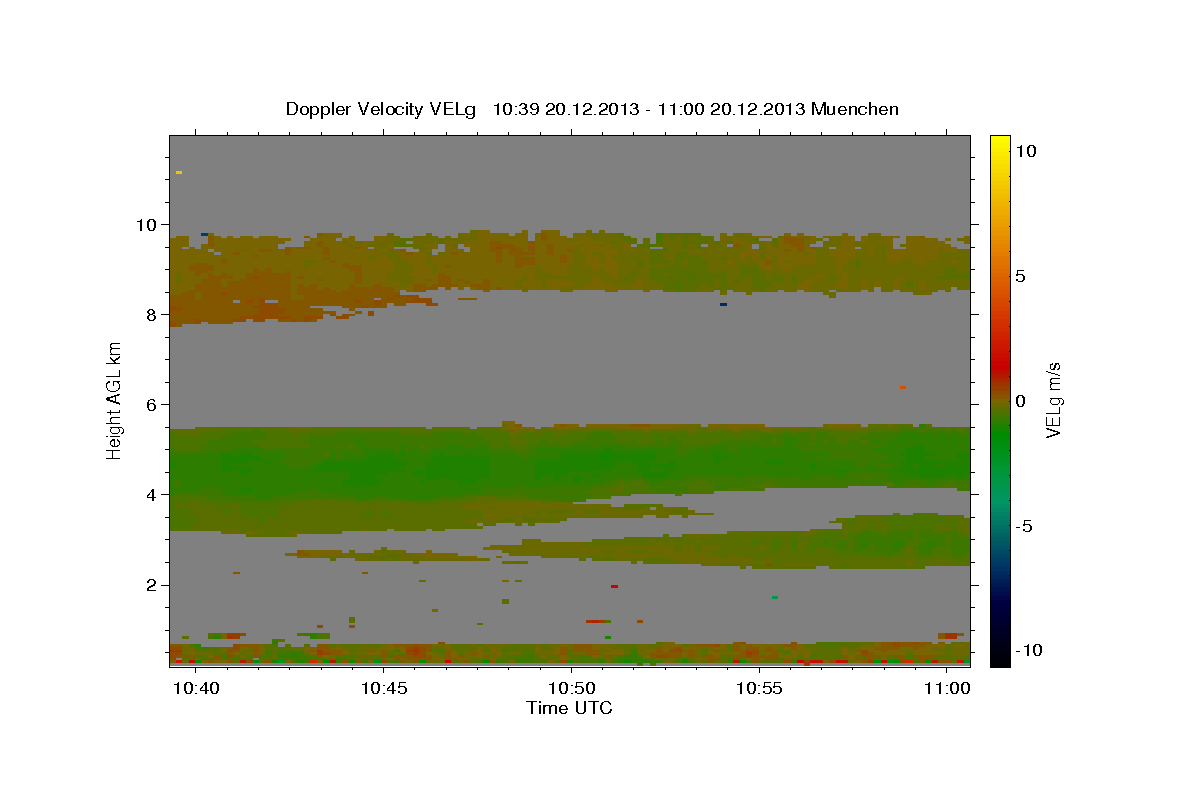Click the 'Height AGL km' axis label
Screen dimensions: 1200x800
coord(114,399)
